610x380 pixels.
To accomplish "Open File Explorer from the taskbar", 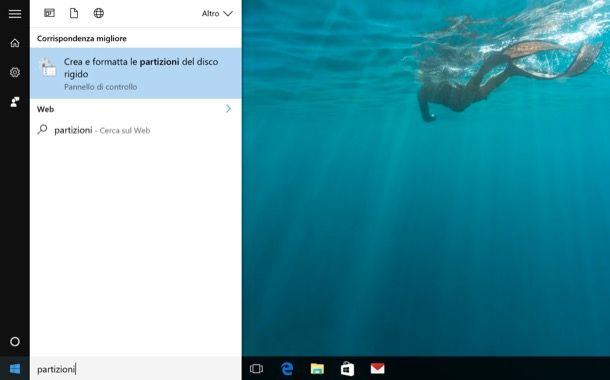I will (x=317, y=368).
